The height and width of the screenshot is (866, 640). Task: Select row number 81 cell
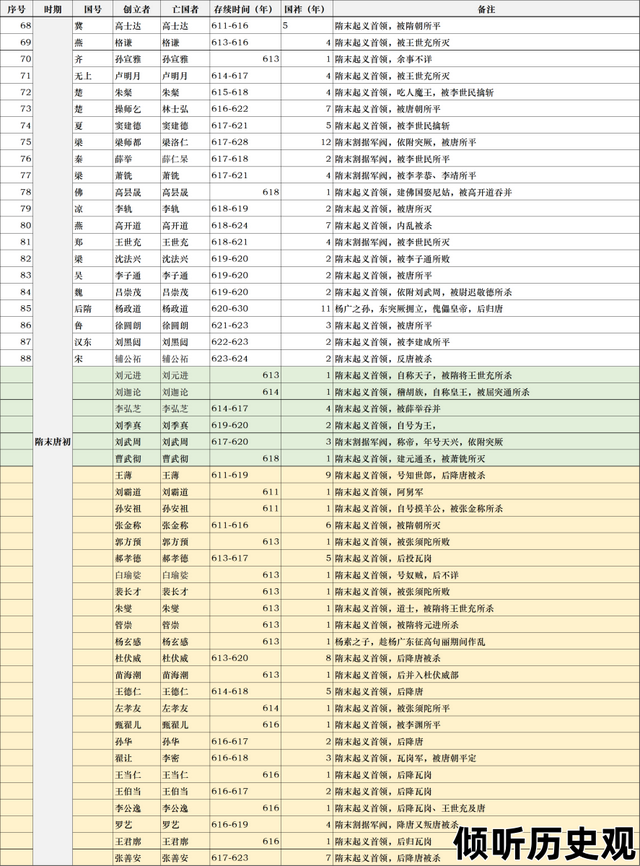pos(17,242)
